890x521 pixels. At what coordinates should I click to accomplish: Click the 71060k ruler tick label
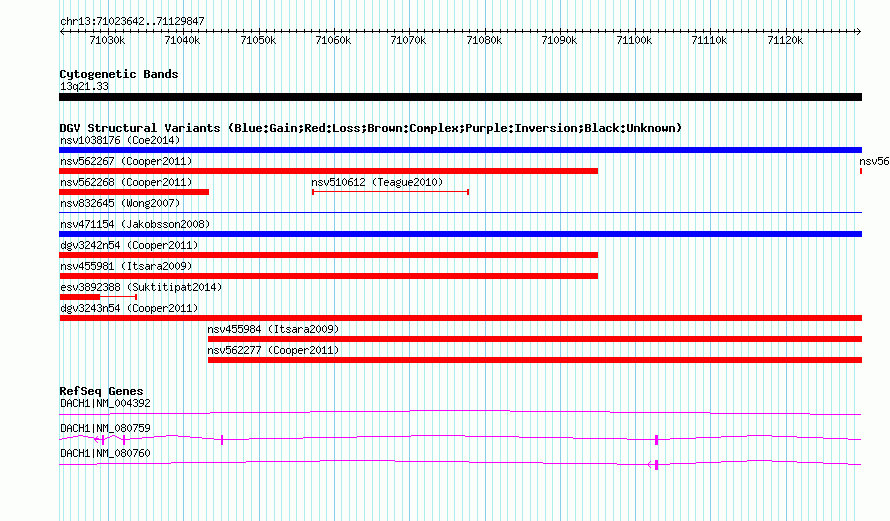tap(333, 40)
